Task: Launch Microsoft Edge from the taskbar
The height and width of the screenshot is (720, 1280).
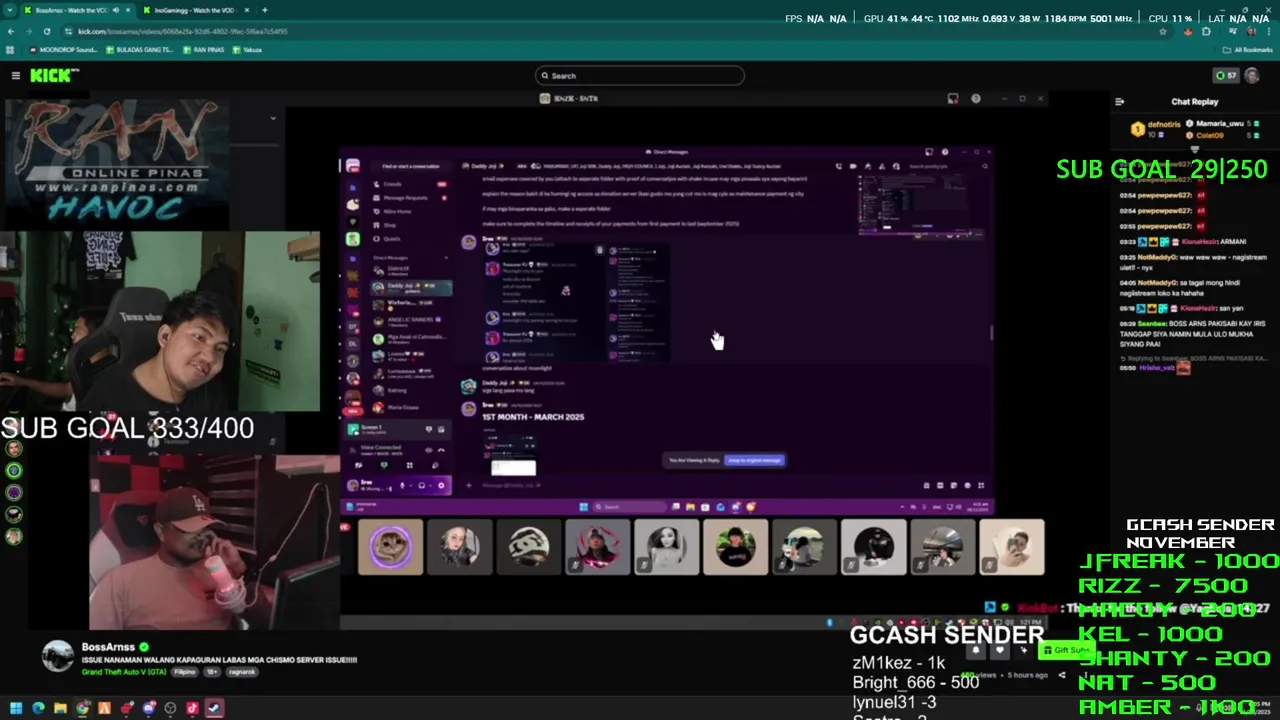Action: tap(38, 708)
